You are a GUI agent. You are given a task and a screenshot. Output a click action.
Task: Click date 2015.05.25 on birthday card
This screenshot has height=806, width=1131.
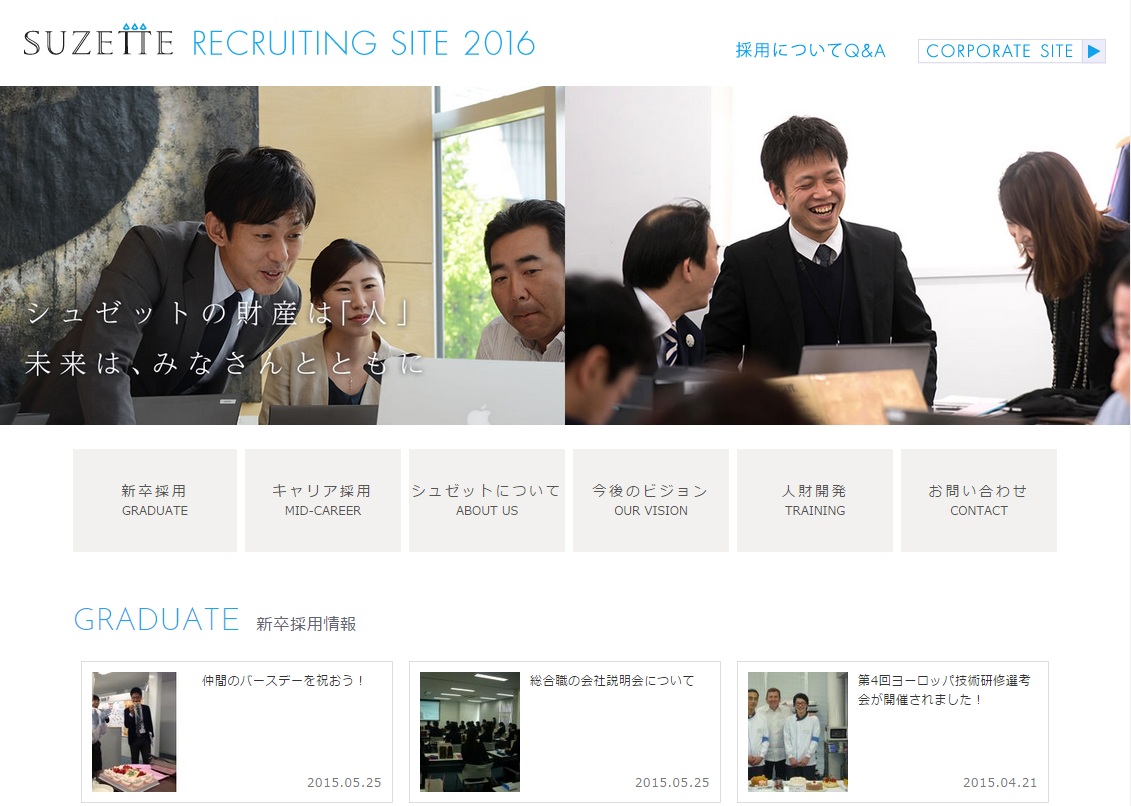(344, 782)
